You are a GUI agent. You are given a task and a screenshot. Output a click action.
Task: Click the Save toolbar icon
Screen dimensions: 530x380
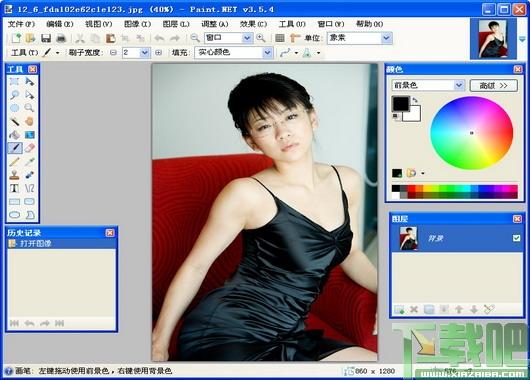point(46,38)
